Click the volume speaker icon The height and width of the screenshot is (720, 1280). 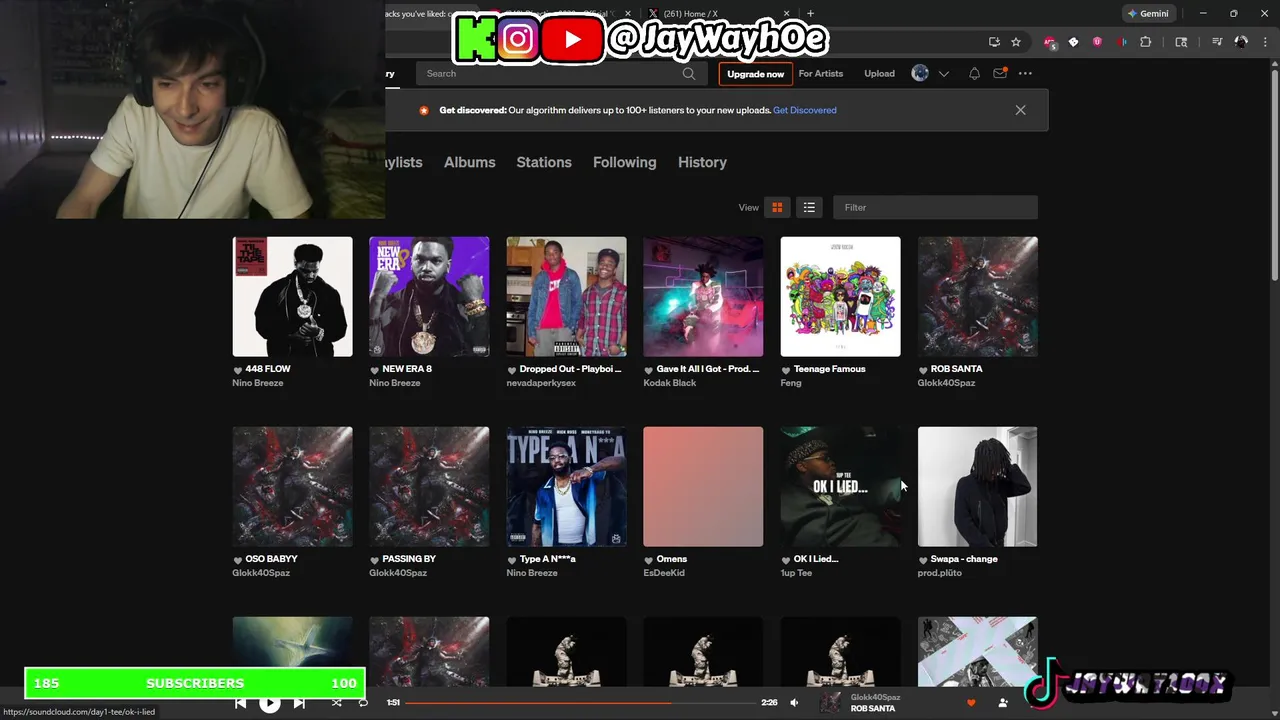point(794,703)
